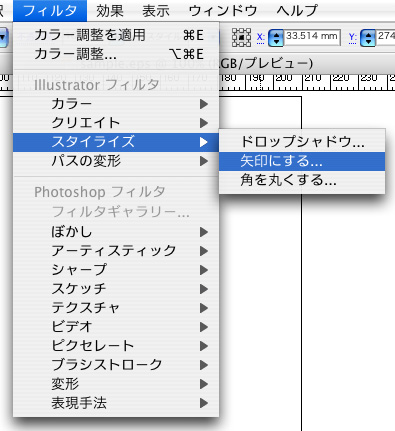
Task: Choose カラー調整... menu item
Action: pyautogui.click(x=116, y=54)
